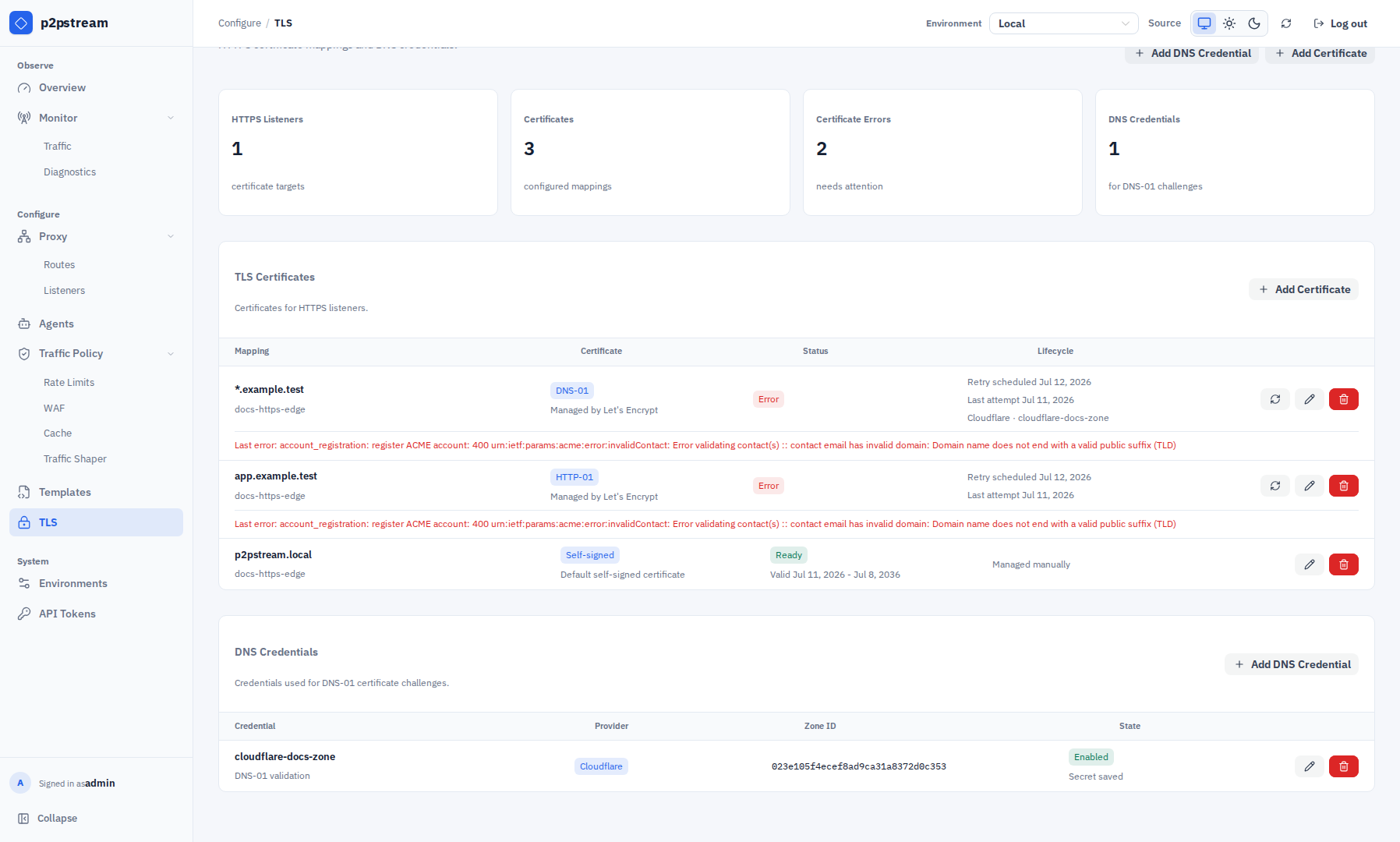Click the Certificate Errors summary card

[942, 152]
